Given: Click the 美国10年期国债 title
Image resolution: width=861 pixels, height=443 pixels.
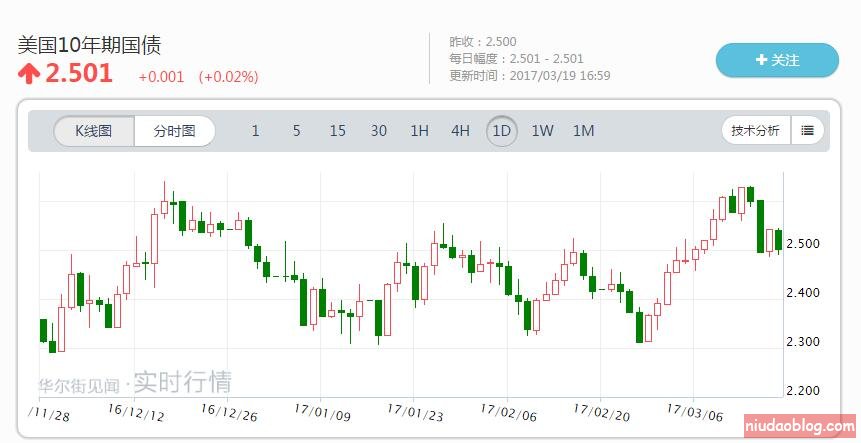Looking at the screenshot, I should (x=89, y=45).
